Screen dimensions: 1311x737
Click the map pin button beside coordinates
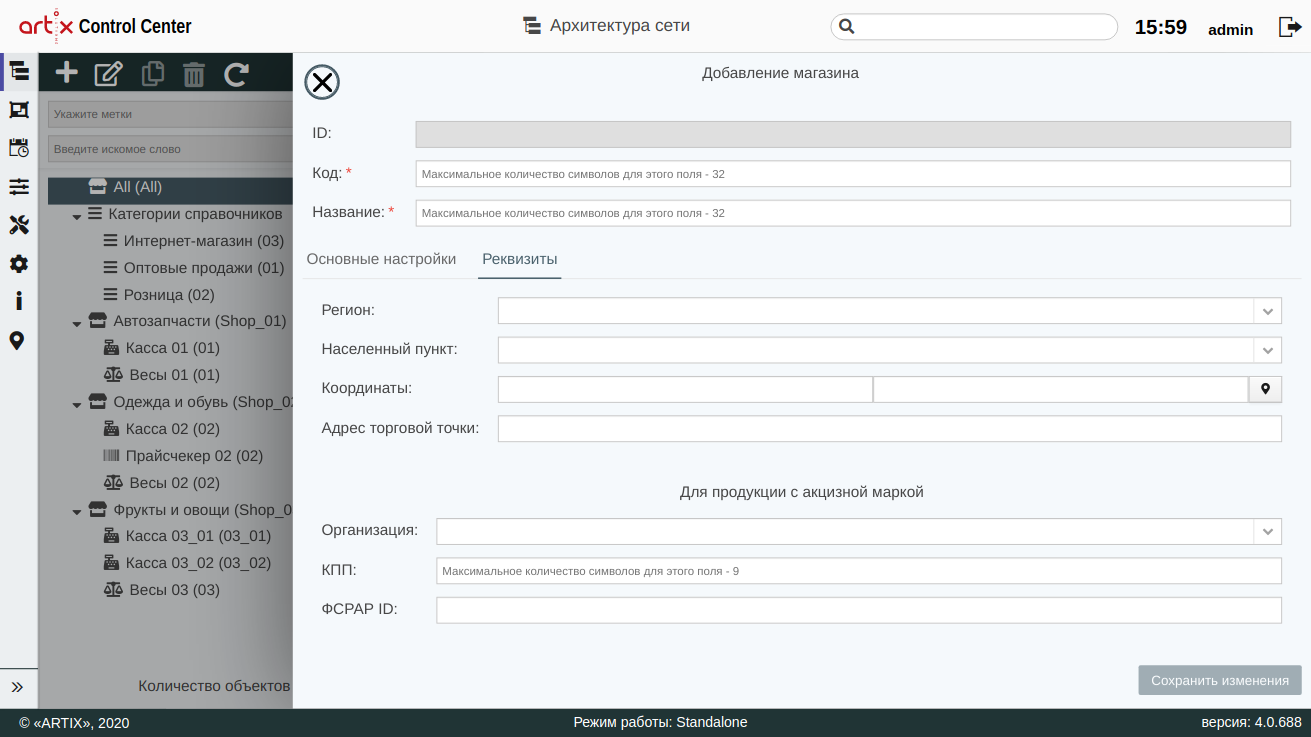pyautogui.click(x=1265, y=389)
